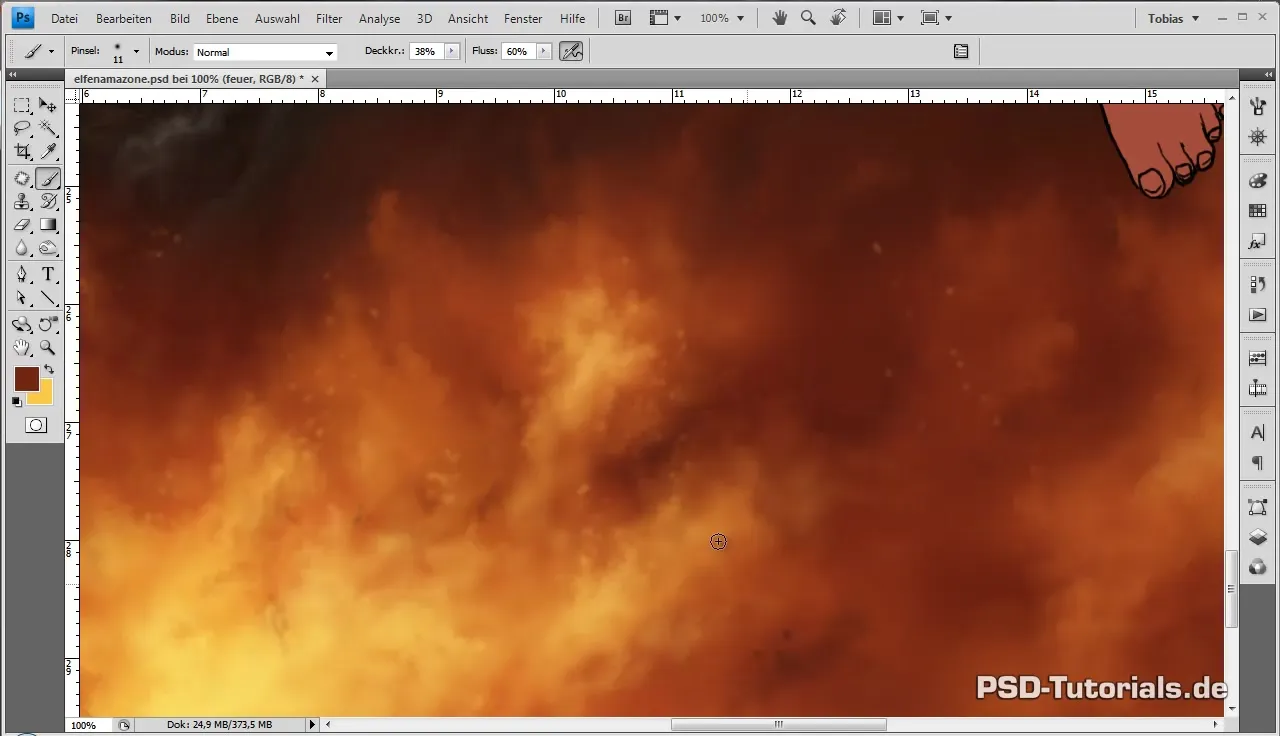Click the Deckkr. 38% opacity field
This screenshot has height=736, width=1280.
click(426, 51)
